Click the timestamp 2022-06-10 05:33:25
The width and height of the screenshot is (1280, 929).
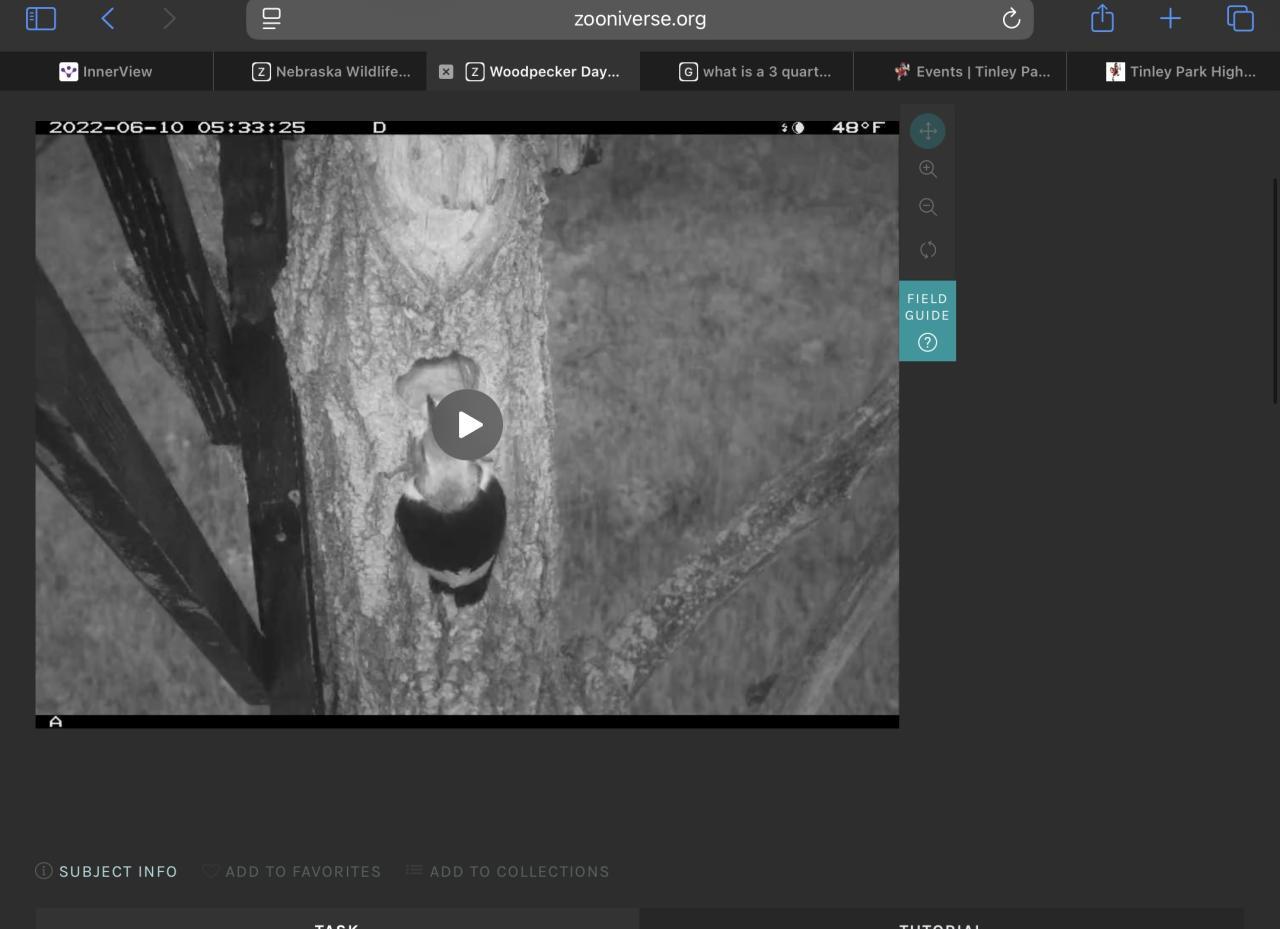177,127
